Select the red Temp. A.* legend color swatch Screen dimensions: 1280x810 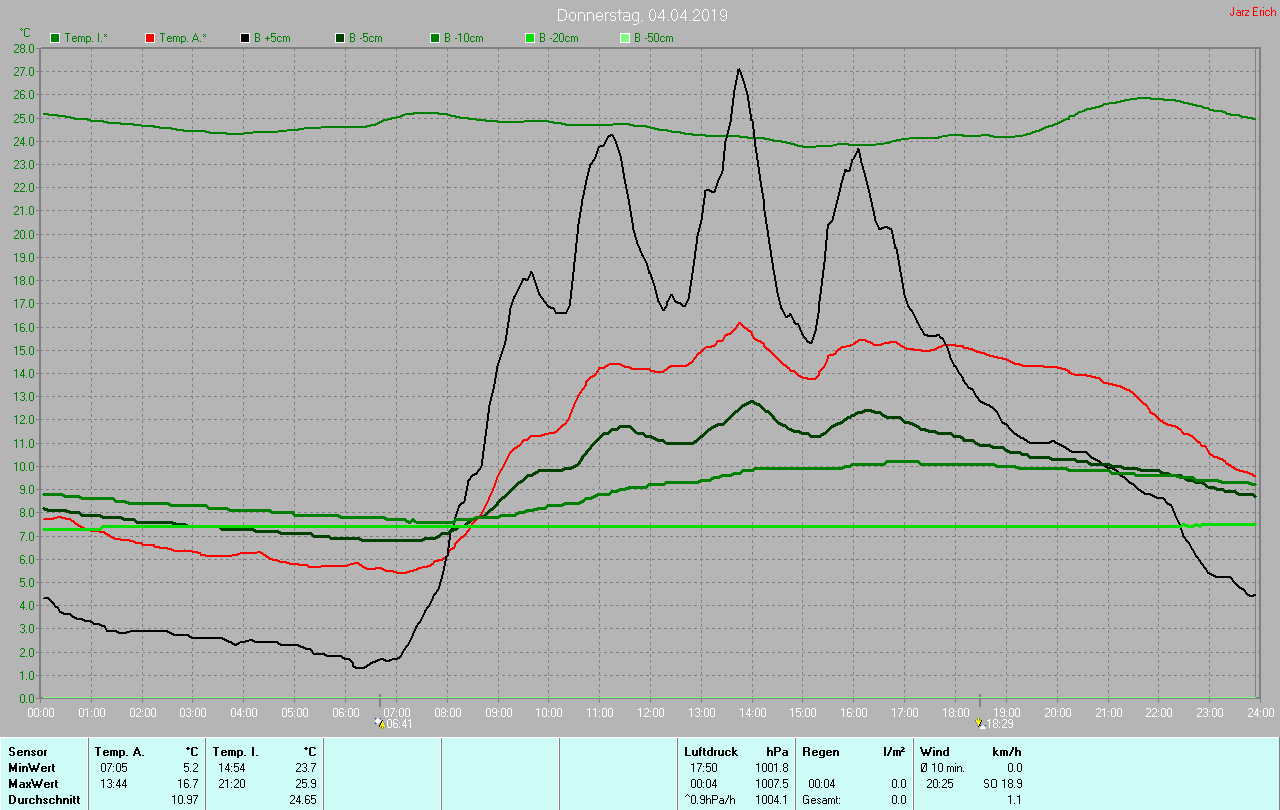151,38
